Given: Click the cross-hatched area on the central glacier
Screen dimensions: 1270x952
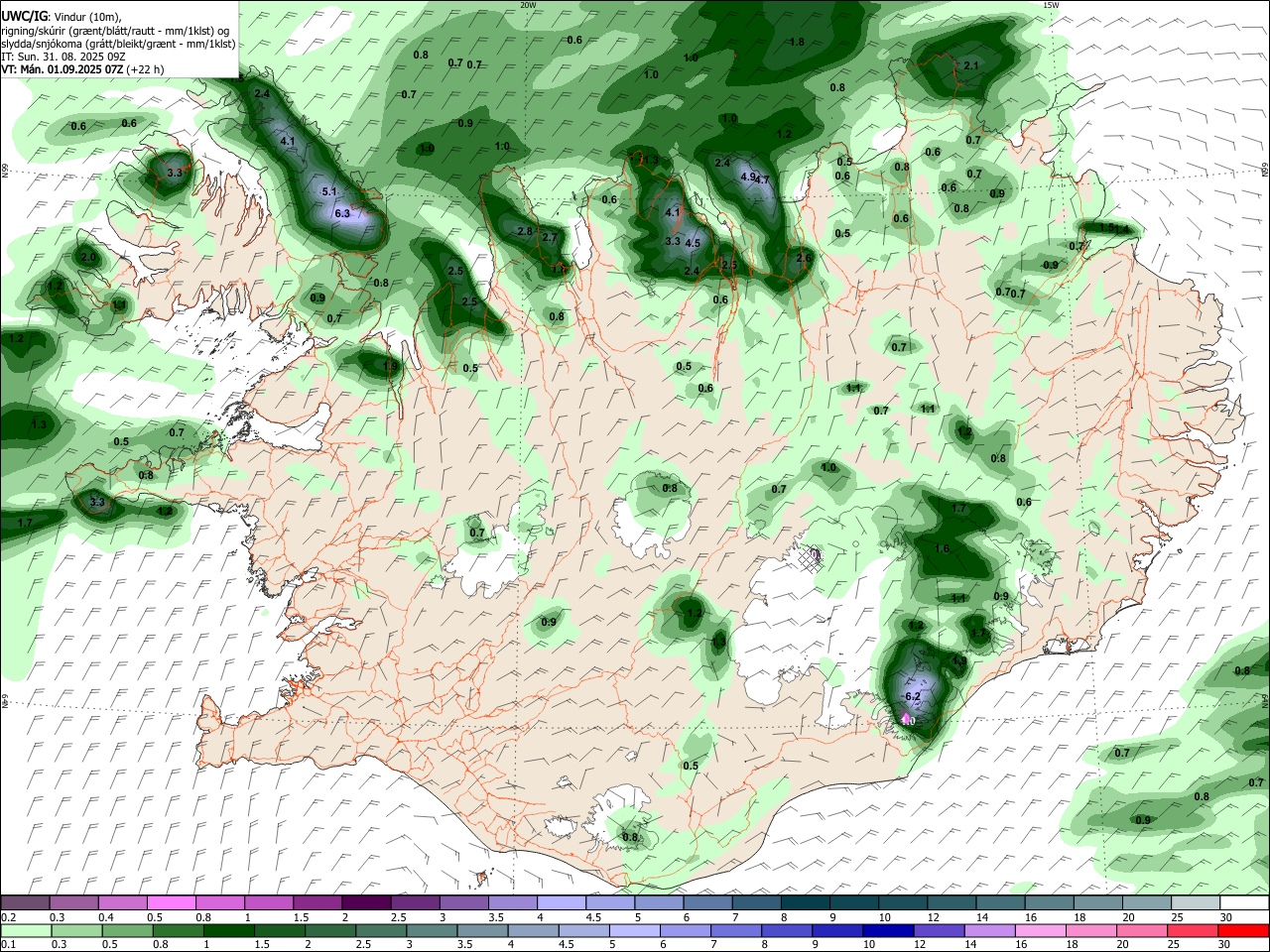Looking at the screenshot, I should click(811, 560).
